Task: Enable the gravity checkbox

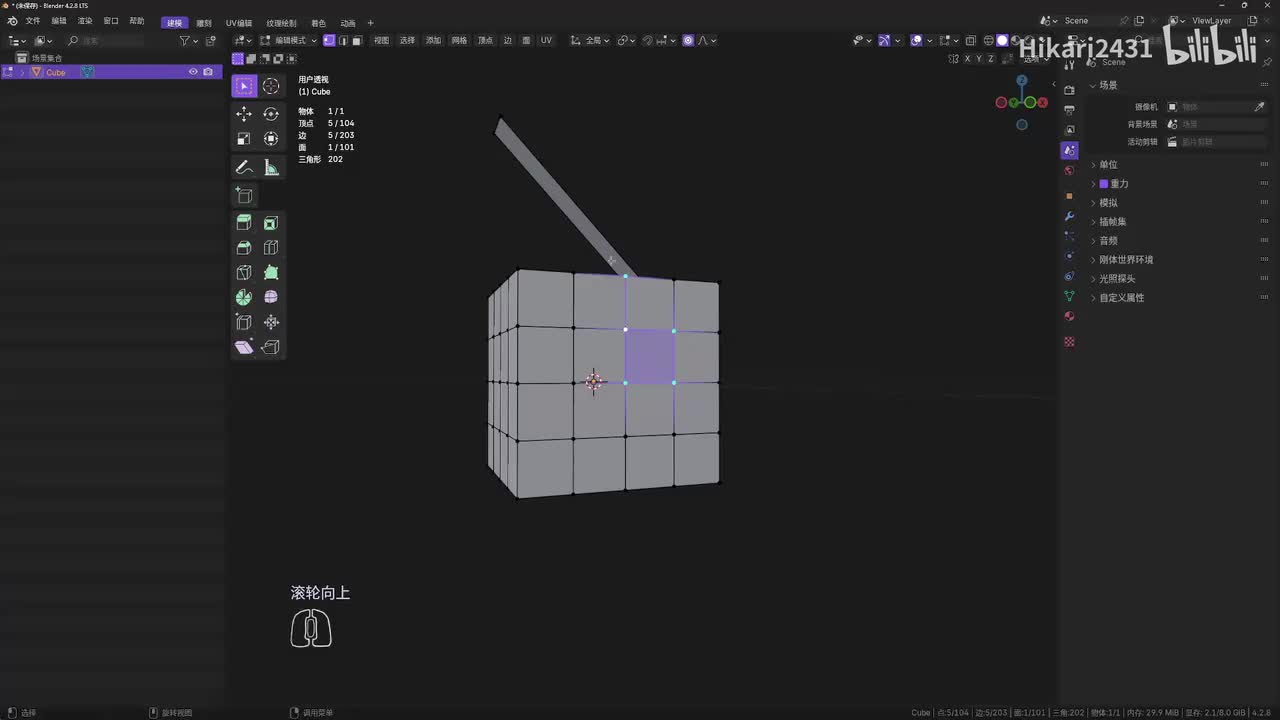Action: (1104, 184)
